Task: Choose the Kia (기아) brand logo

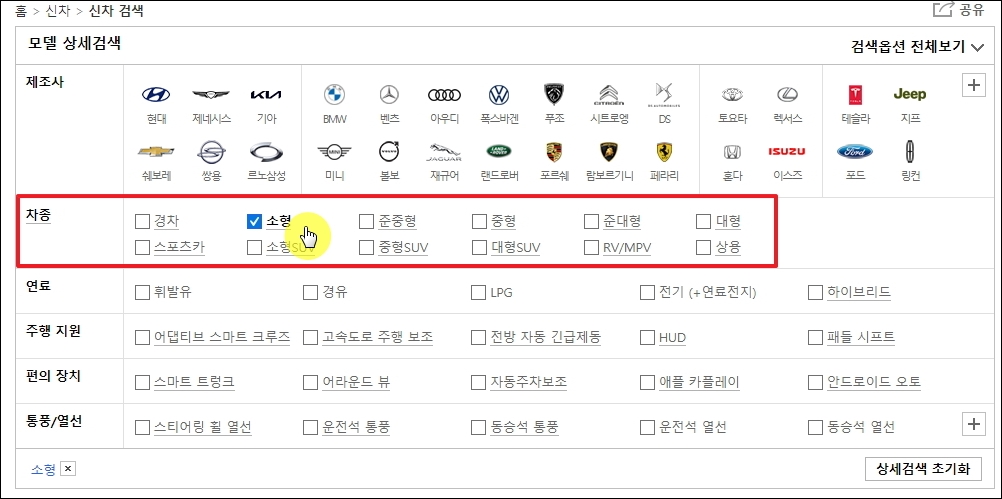Action: coord(266,95)
